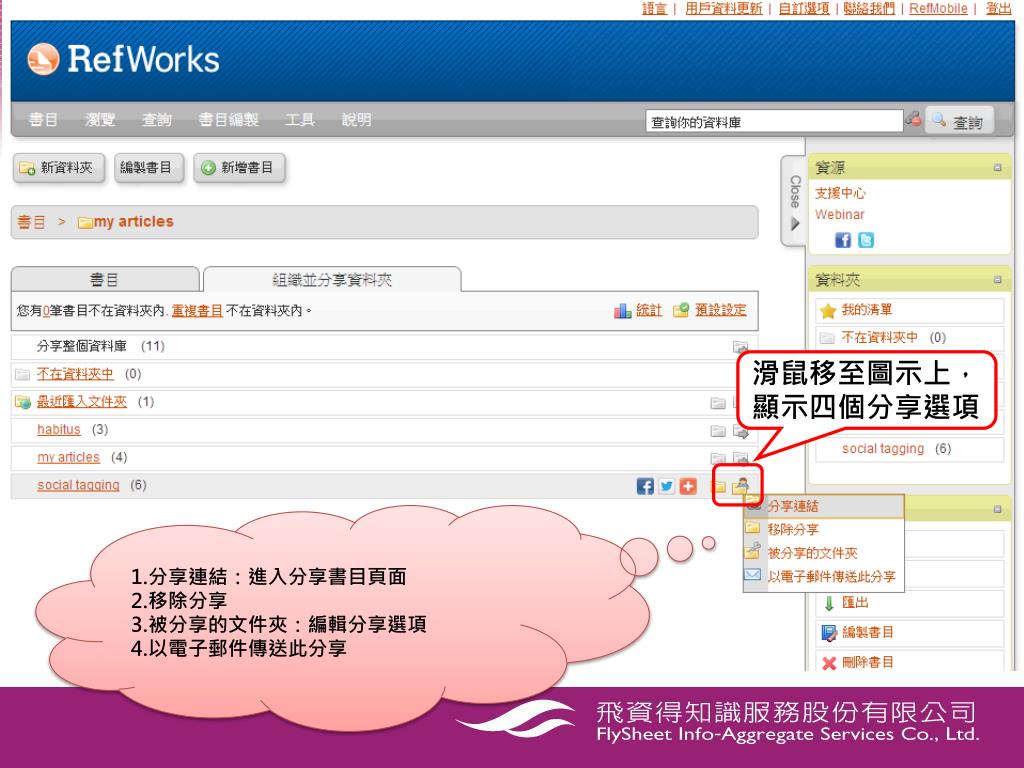Open the social tagging folder link in list
This screenshot has height=768, width=1024.
[78, 485]
